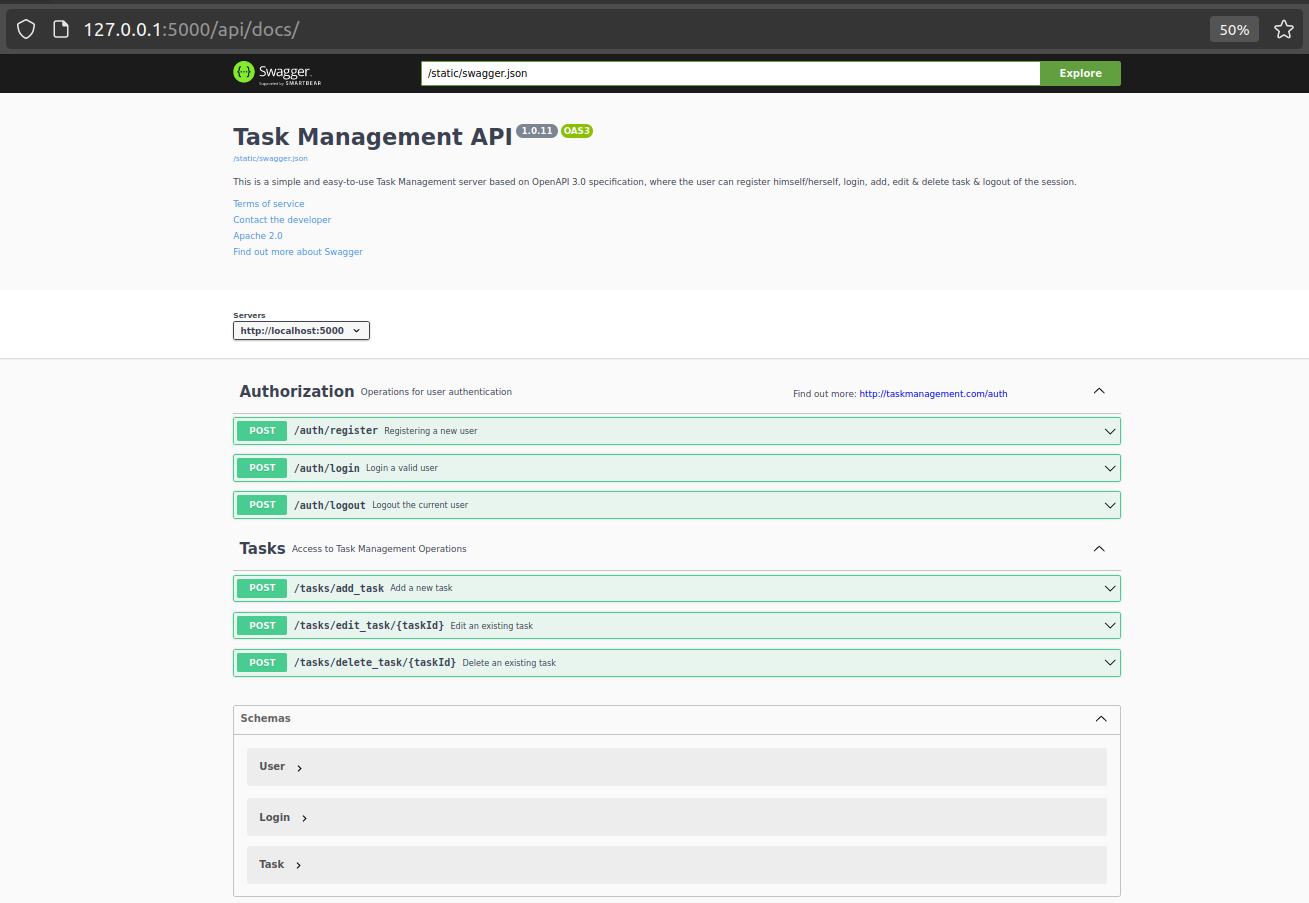The image size is (1309, 903).
Task: Click 'Registering a new user' description
Action: [x=431, y=431]
